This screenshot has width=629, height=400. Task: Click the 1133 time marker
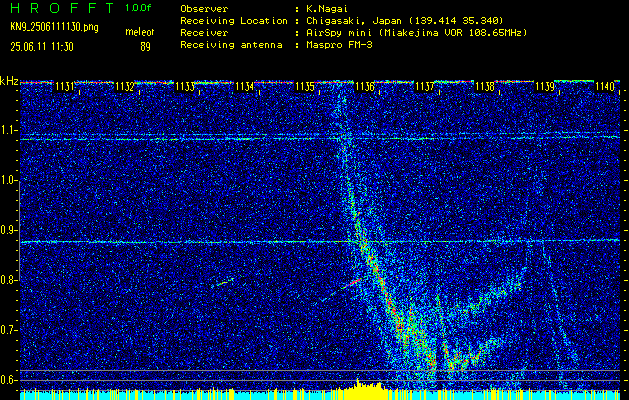(185, 87)
